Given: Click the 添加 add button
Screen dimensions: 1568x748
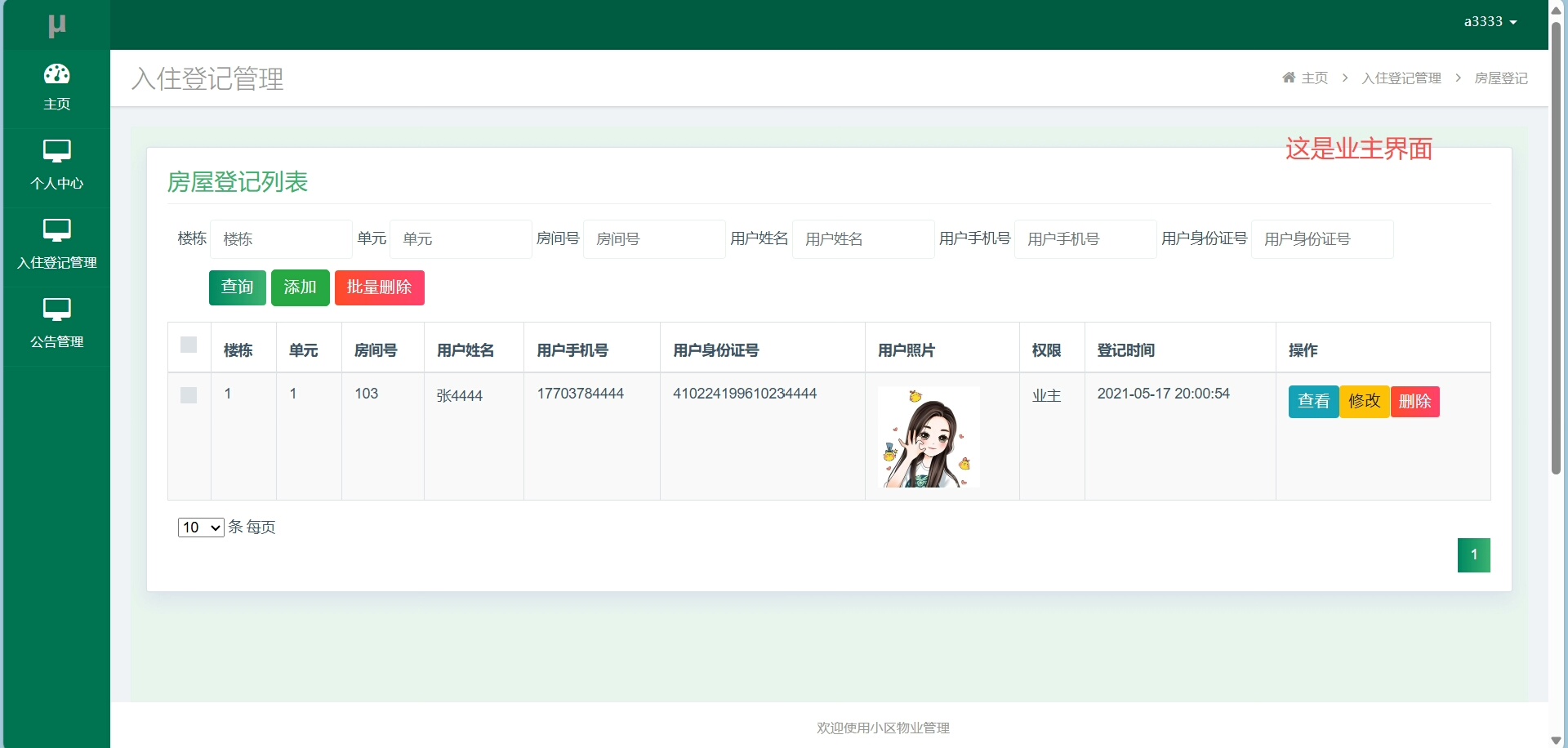Looking at the screenshot, I should pyautogui.click(x=301, y=287).
